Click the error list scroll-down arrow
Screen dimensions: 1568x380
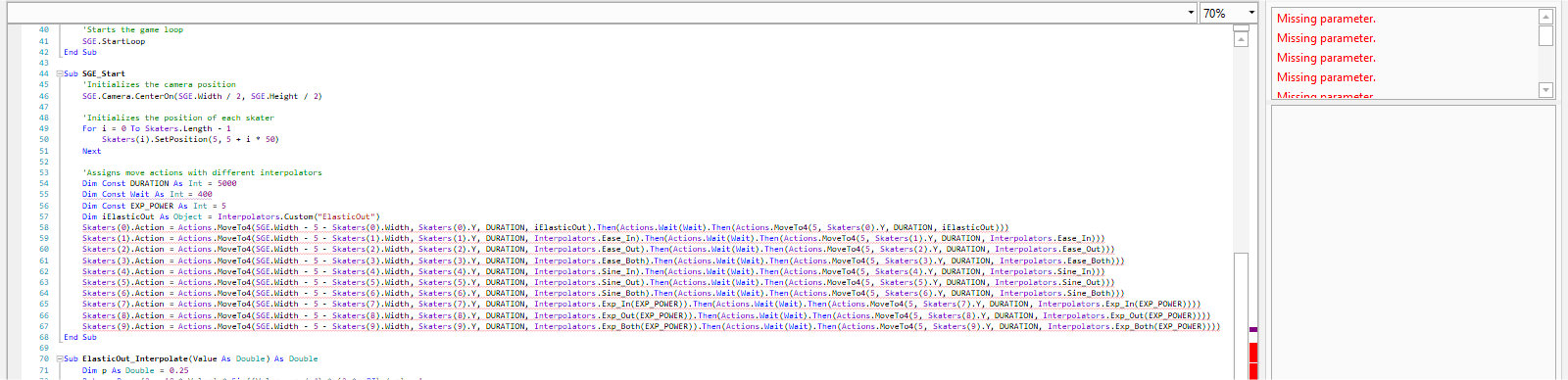(x=1546, y=90)
